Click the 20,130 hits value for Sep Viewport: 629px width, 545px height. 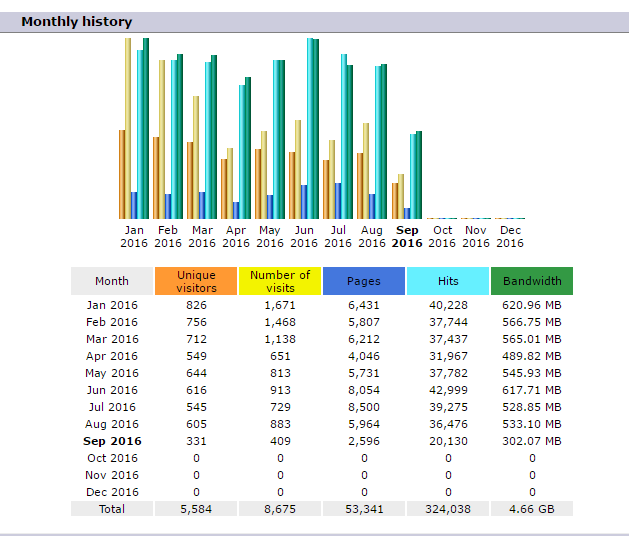[x=448, y=441]
